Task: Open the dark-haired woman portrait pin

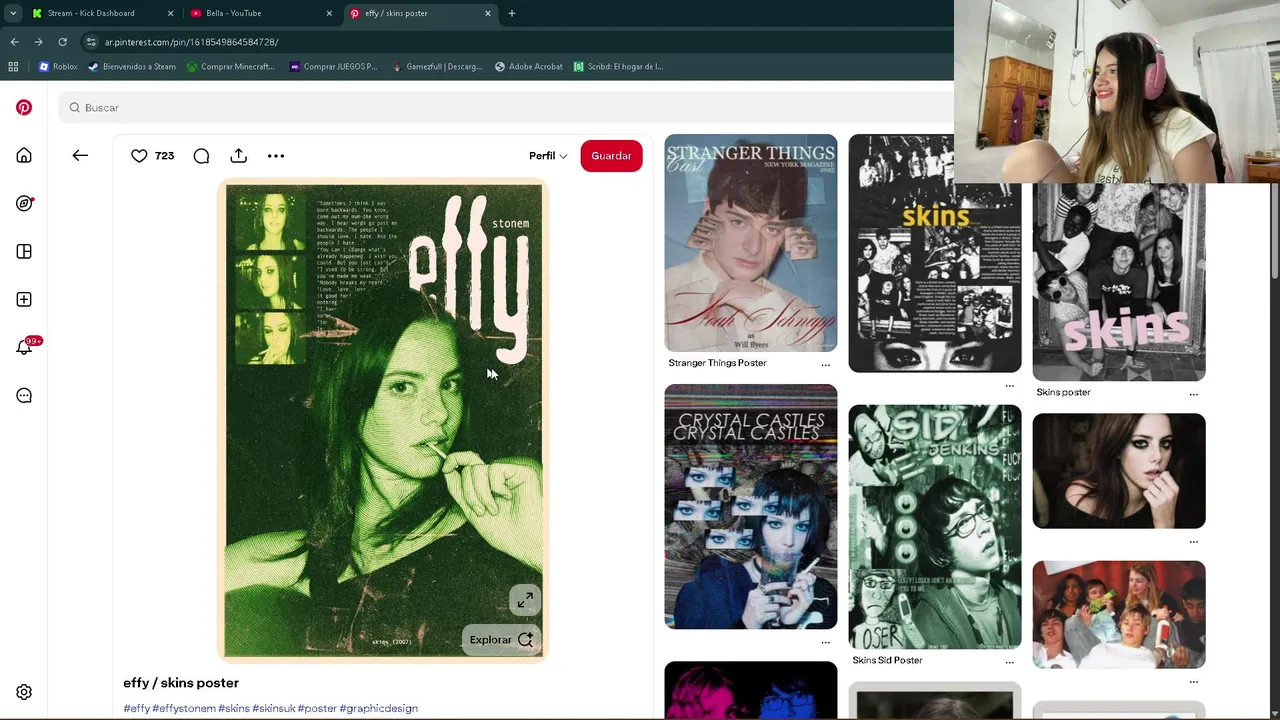Action: point(1118,471)
